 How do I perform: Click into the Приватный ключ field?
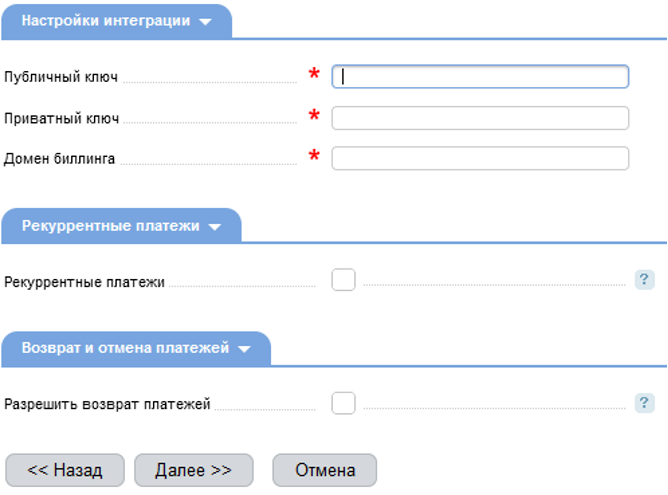point(480,118)
